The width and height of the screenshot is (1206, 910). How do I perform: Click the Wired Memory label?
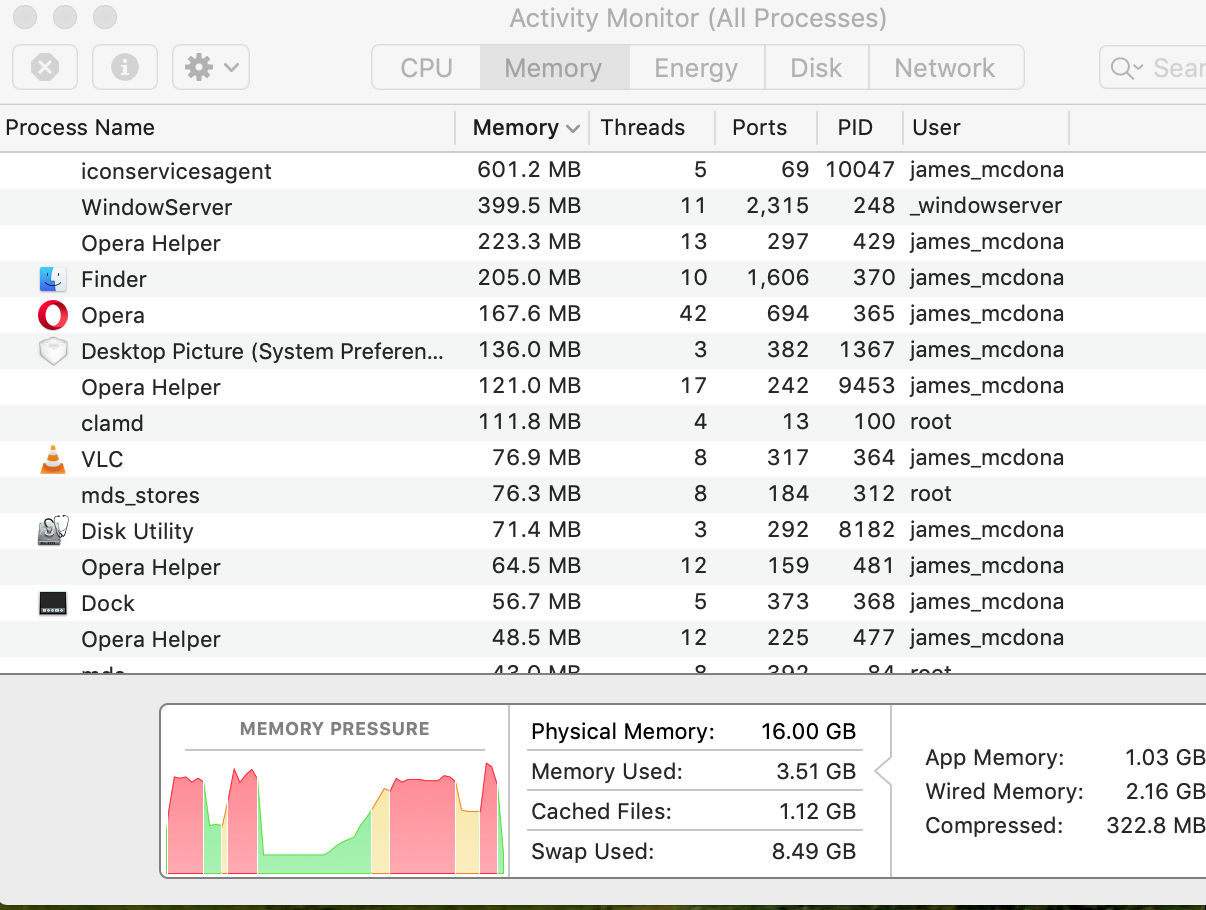click(x=1004, y=792)
